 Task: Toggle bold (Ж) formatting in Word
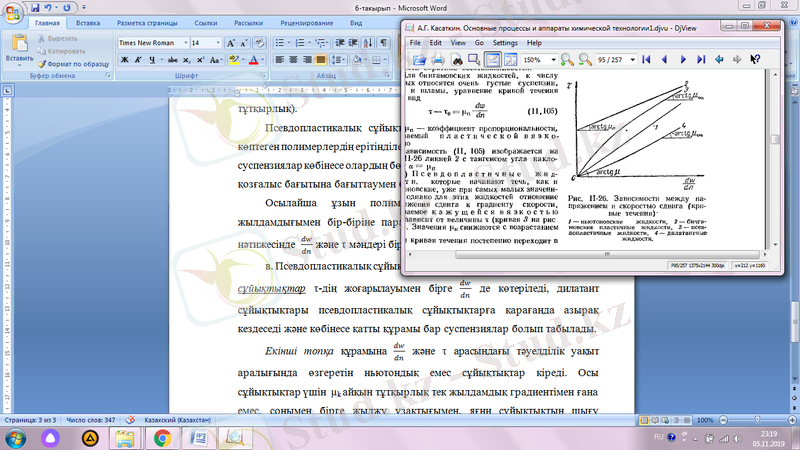click(124, 60)
